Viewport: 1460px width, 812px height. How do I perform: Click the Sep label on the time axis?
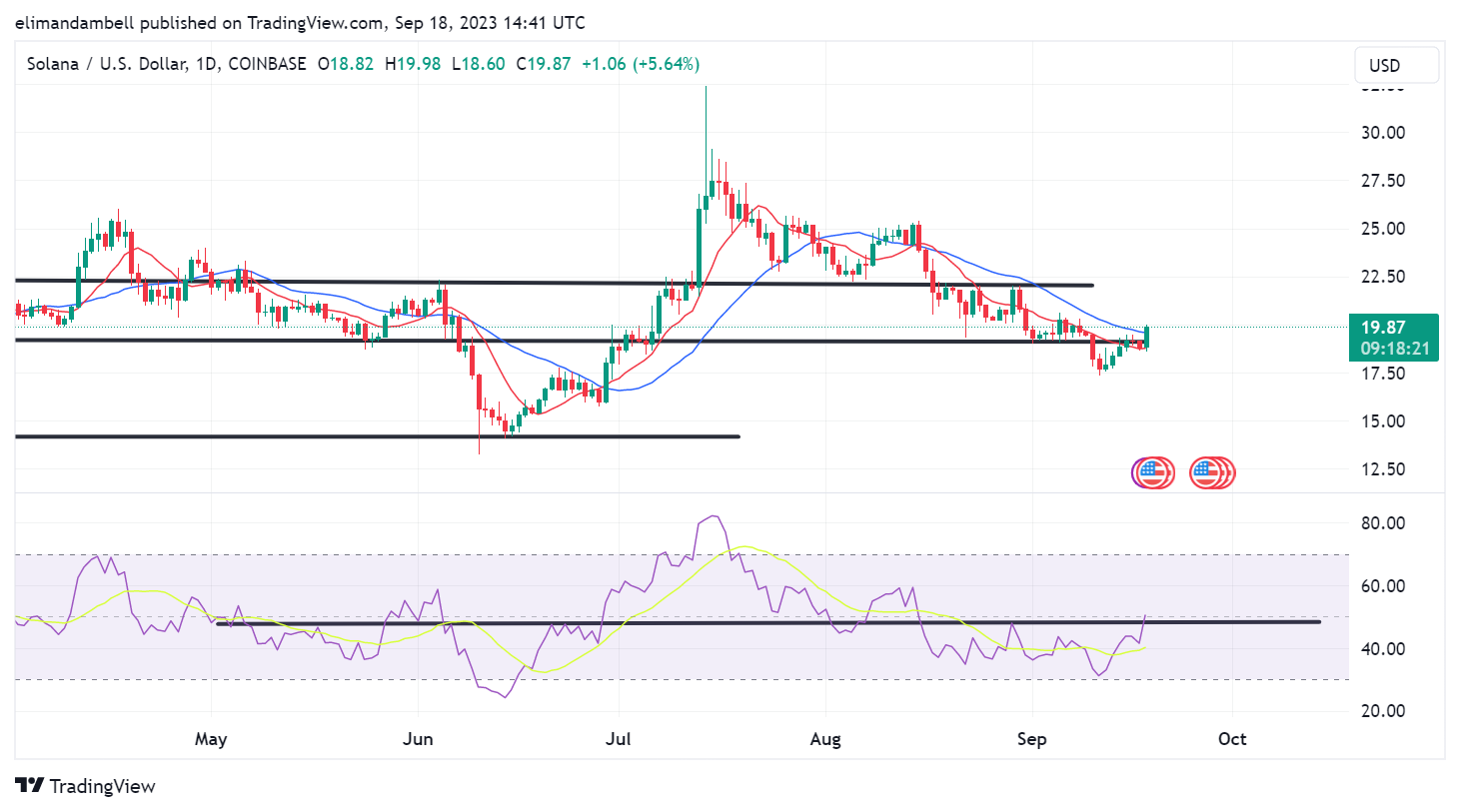[1031, 739]
